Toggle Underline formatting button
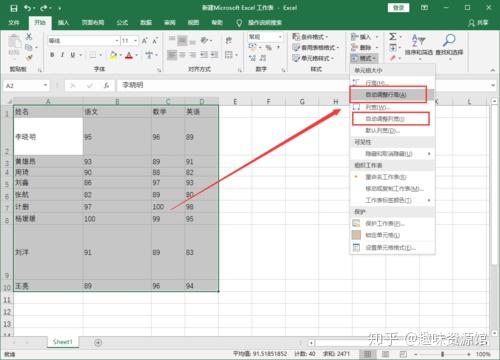The image size is (500, 360). [x=72, y=55]
